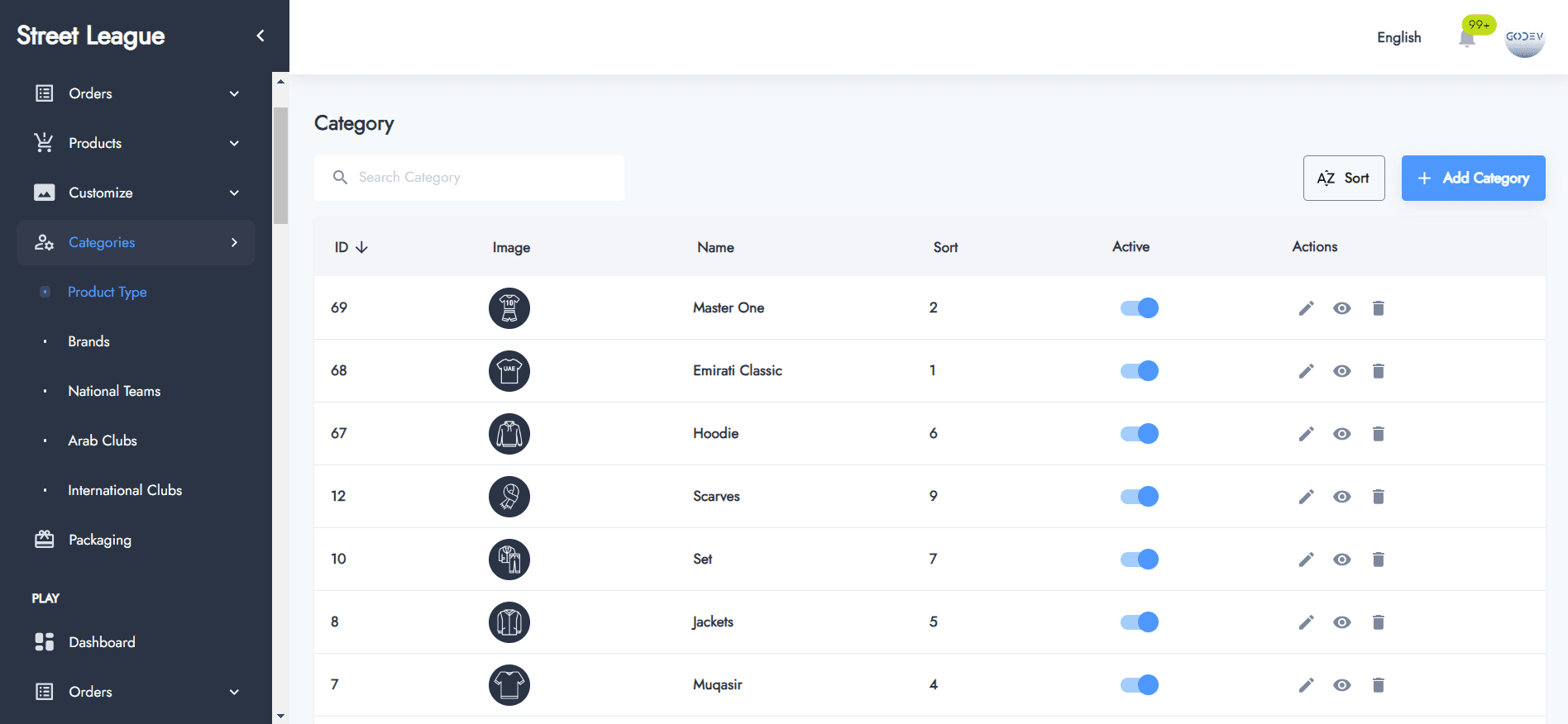This screenshot has width=1568, height=724.
Task: View the Scarves category details
Action: click(1342, 497)
